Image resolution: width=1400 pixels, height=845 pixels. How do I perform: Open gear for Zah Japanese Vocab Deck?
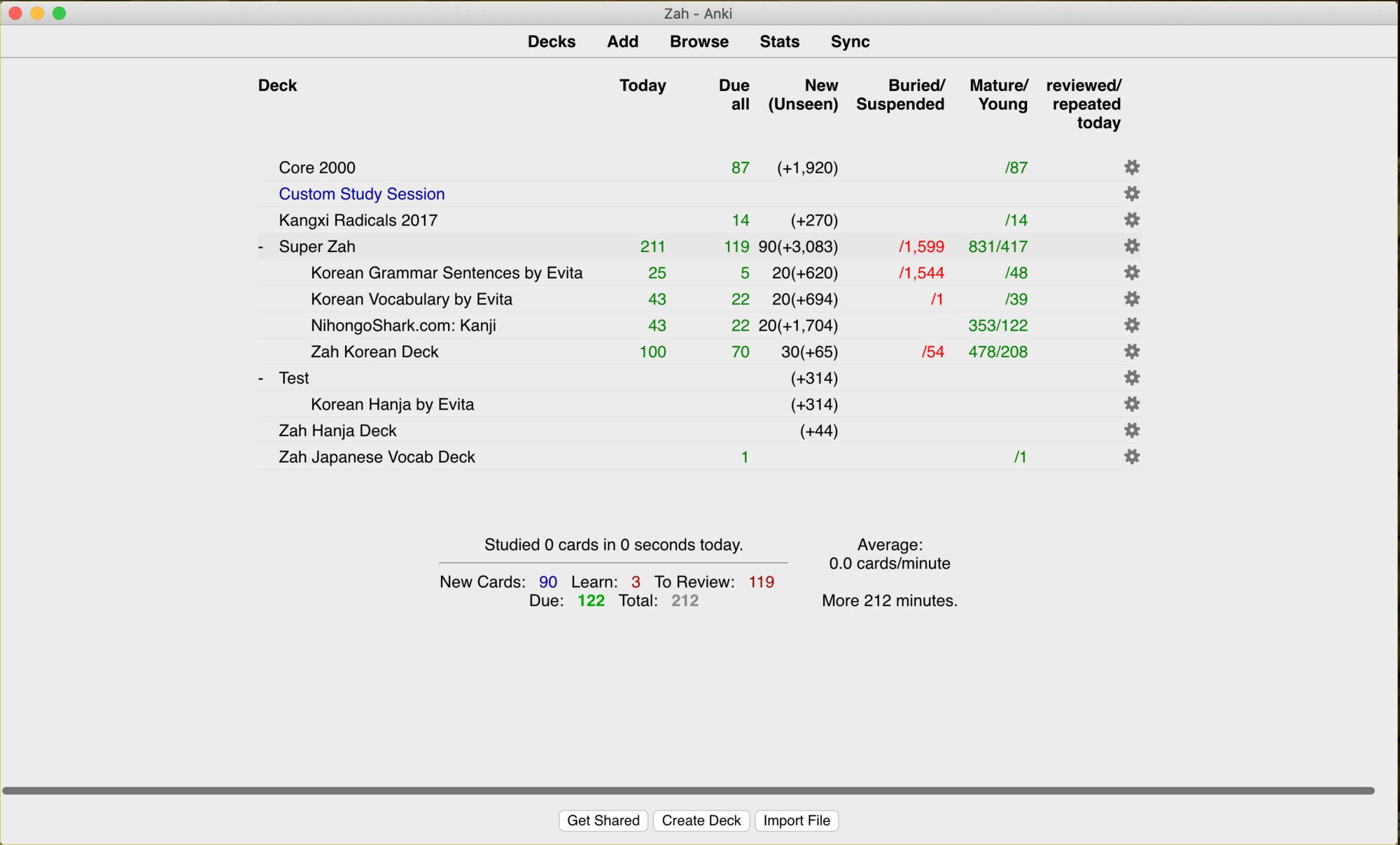pos(1131,456)
